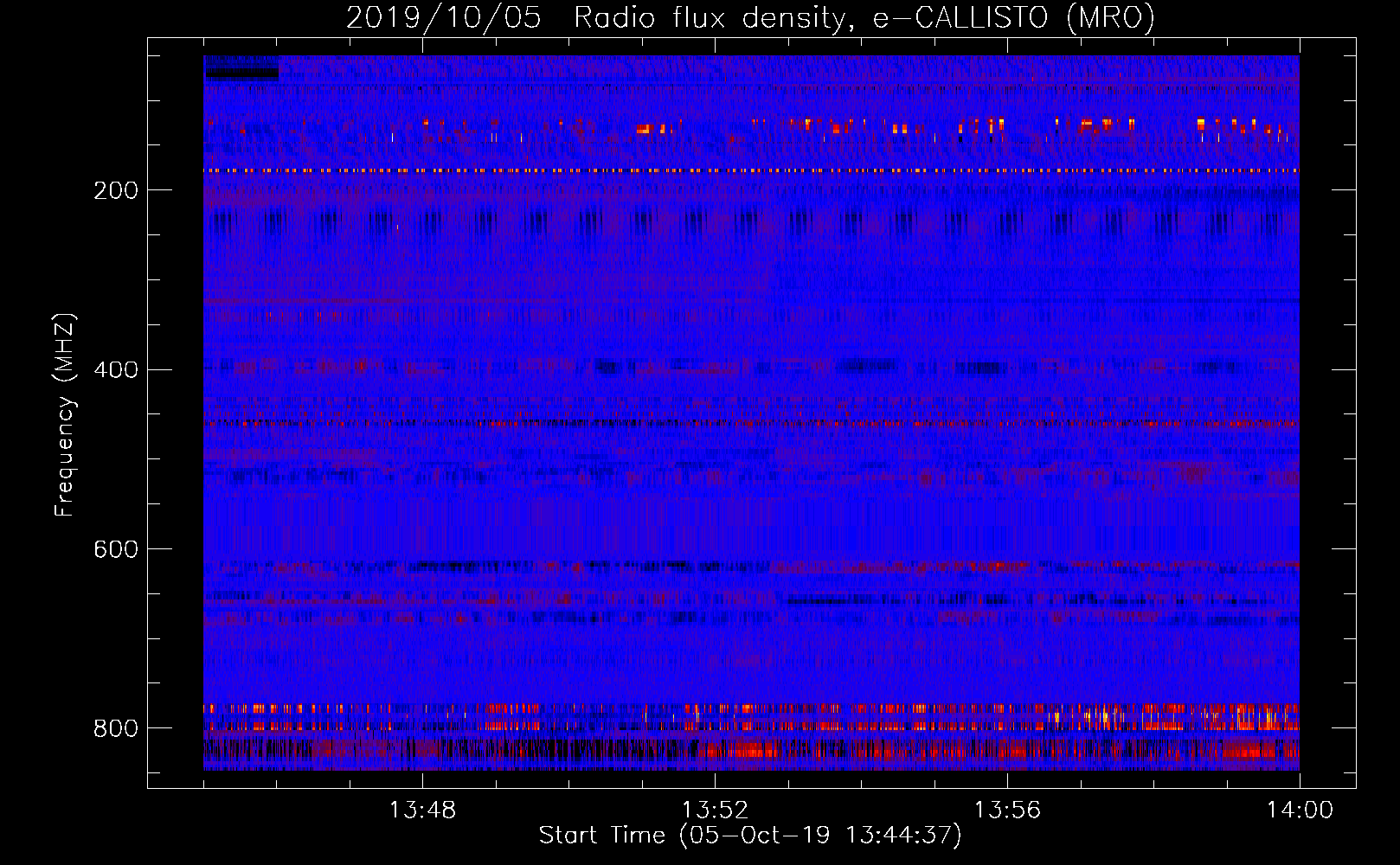Click the 14:00 time tick label
This screenshot has width=1400, height=865.
tap(1300, 811)
